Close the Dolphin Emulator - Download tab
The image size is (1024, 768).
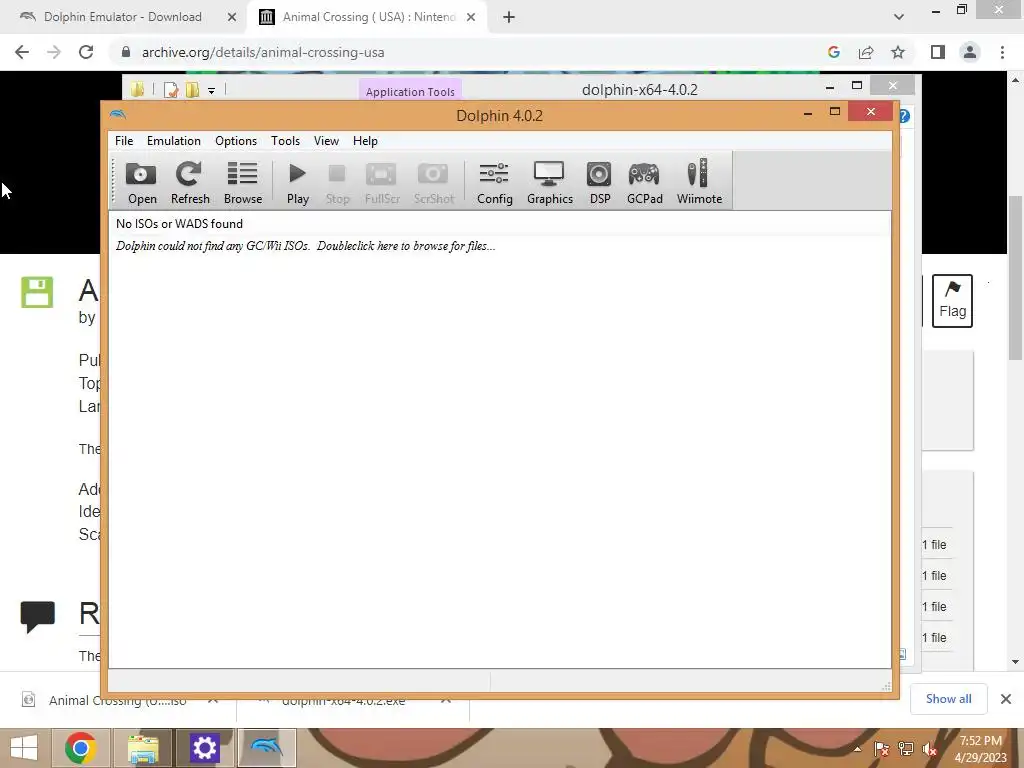(231, 17)
